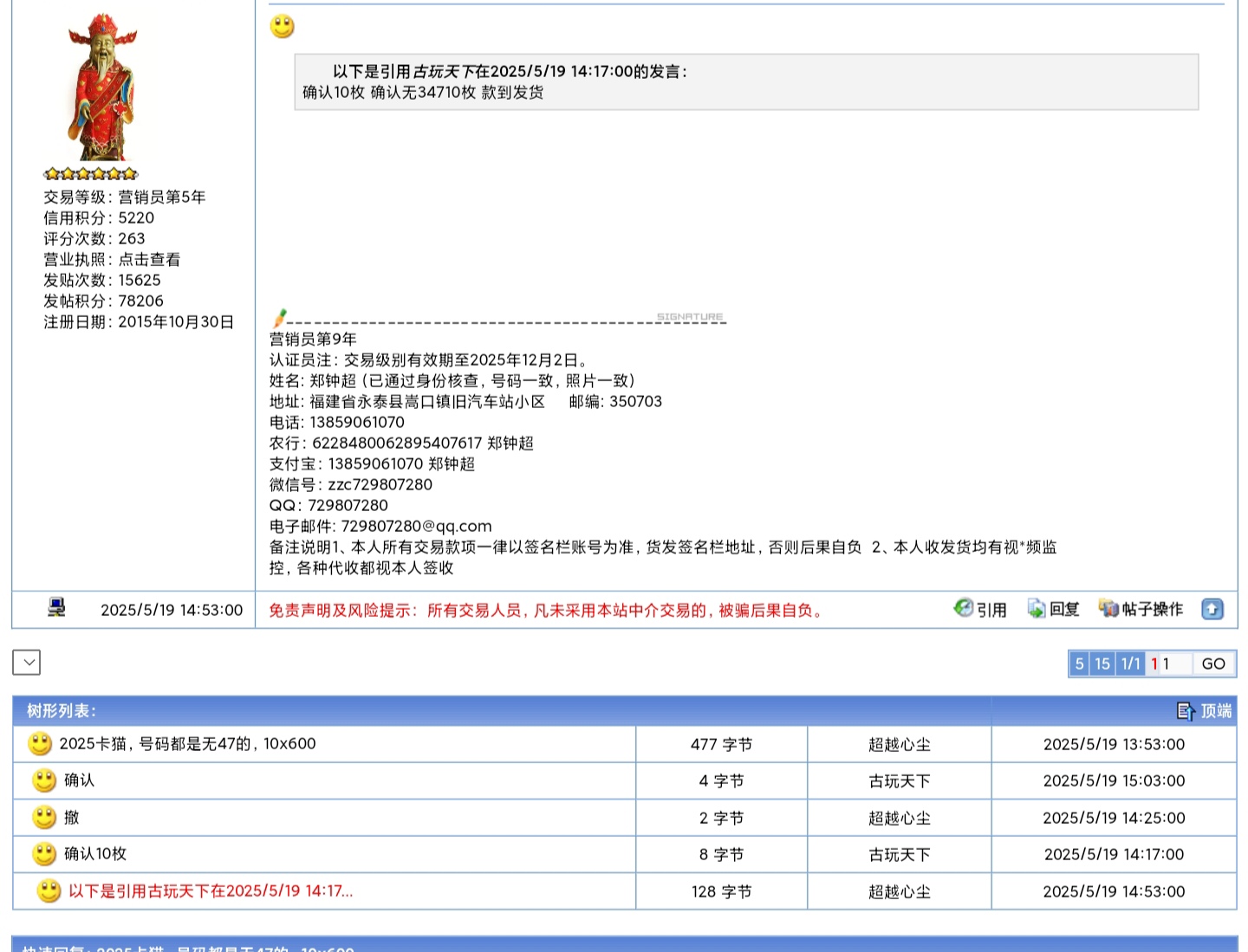Open the 点击查看 business license link

(149, 259)
